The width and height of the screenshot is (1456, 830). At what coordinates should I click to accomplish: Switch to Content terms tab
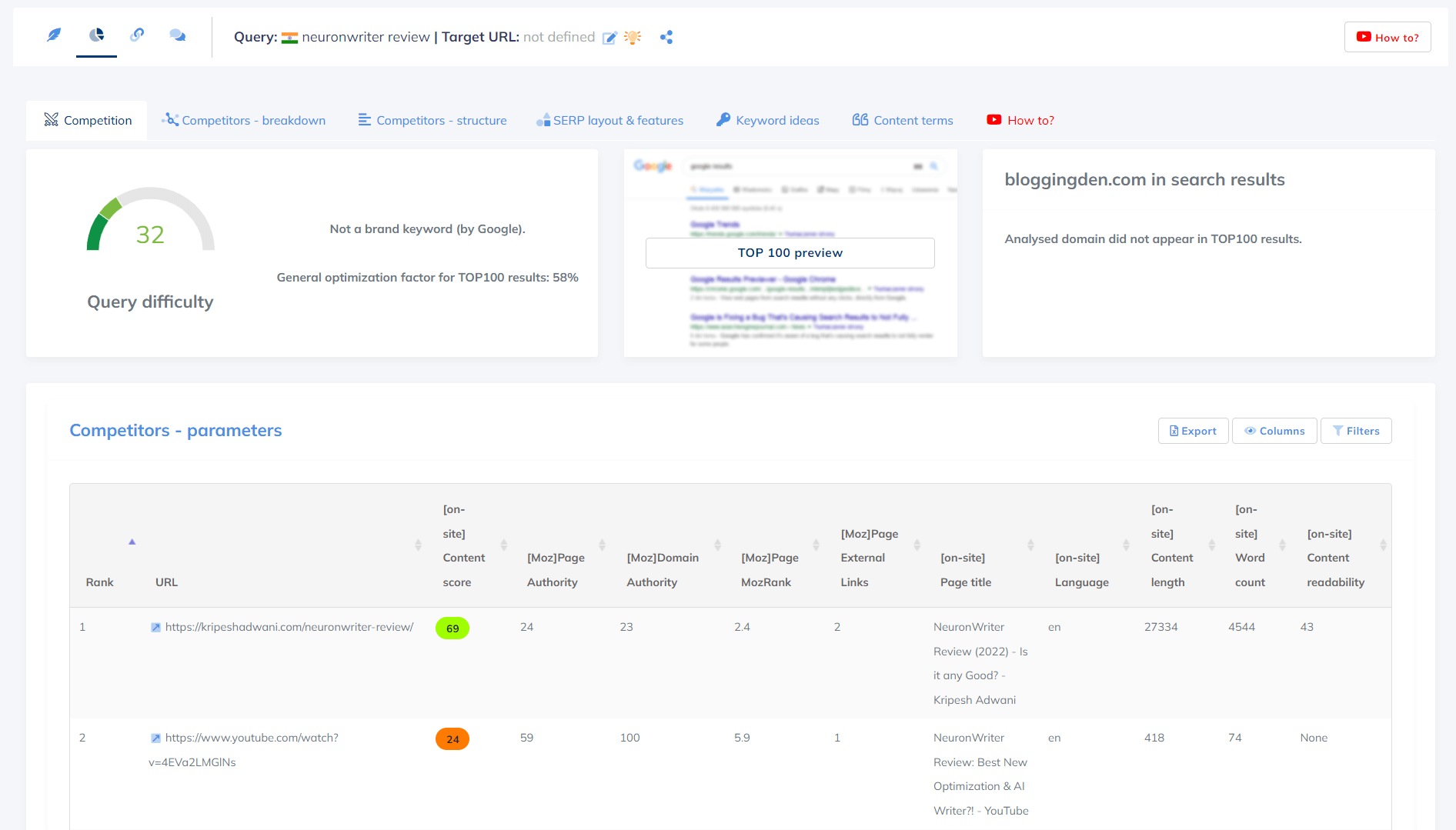click(x=903, y=121)
